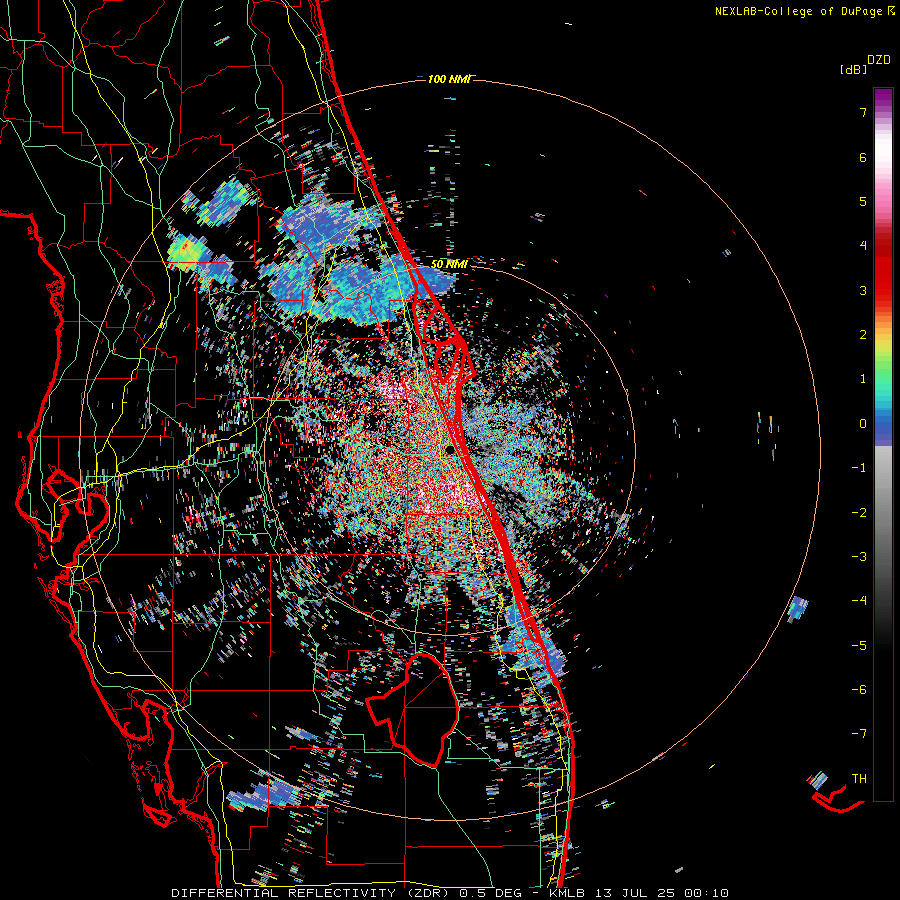Click the TH label on the color scale
This screenshot has height=900, width=900.
point(859,779)
